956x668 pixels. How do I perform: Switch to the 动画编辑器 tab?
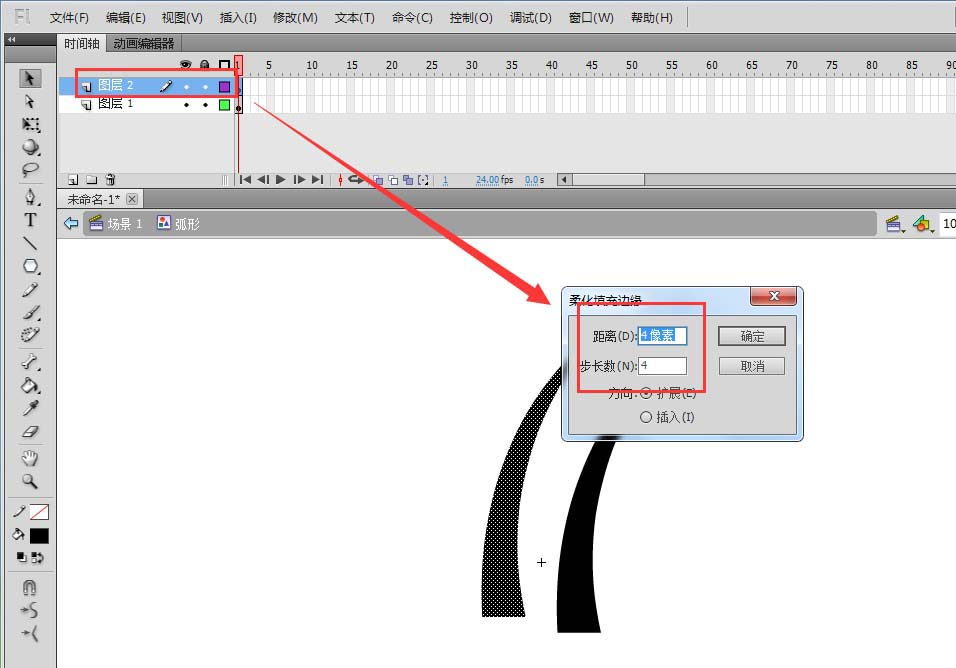(x=144, y=43)
